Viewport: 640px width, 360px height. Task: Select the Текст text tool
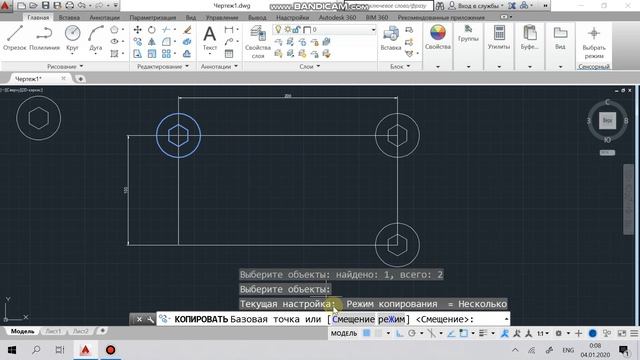point(210,38)
